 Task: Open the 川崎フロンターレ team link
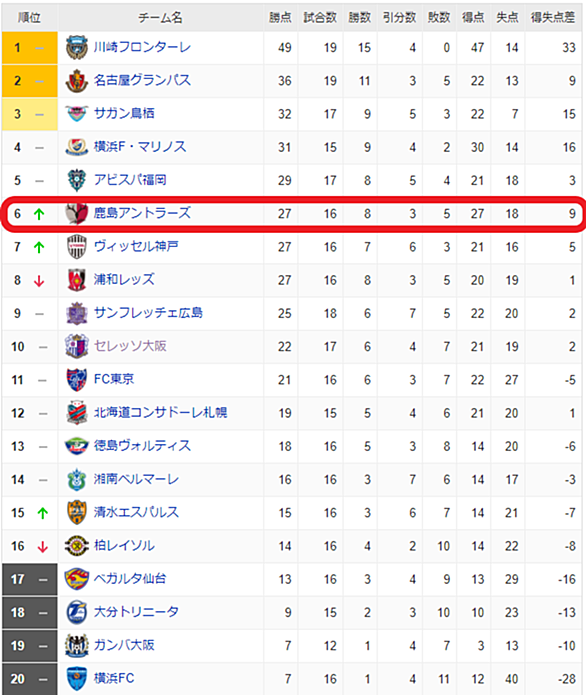click(x=142, y=47)
